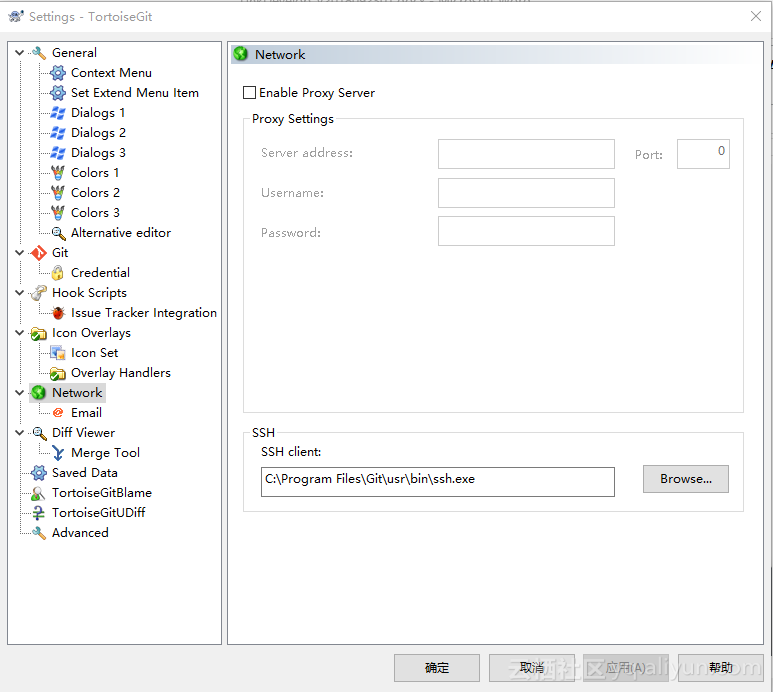Image resolution: width=773 pixels, height=692 pixels.
Task: Click the Server address input field
Action: (526, 154)
